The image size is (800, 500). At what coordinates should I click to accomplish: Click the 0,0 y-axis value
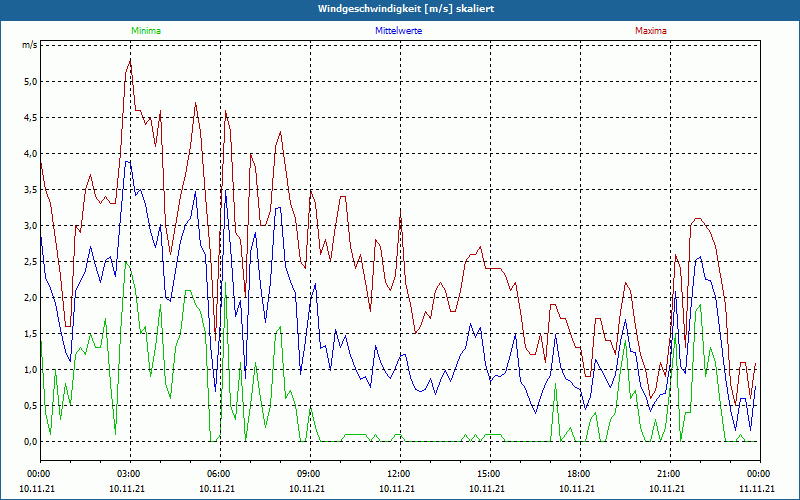tap(31, 441)
